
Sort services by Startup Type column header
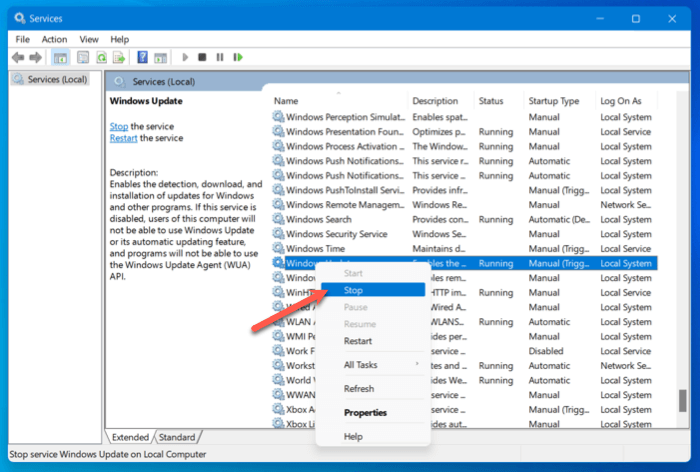[554, 101]
